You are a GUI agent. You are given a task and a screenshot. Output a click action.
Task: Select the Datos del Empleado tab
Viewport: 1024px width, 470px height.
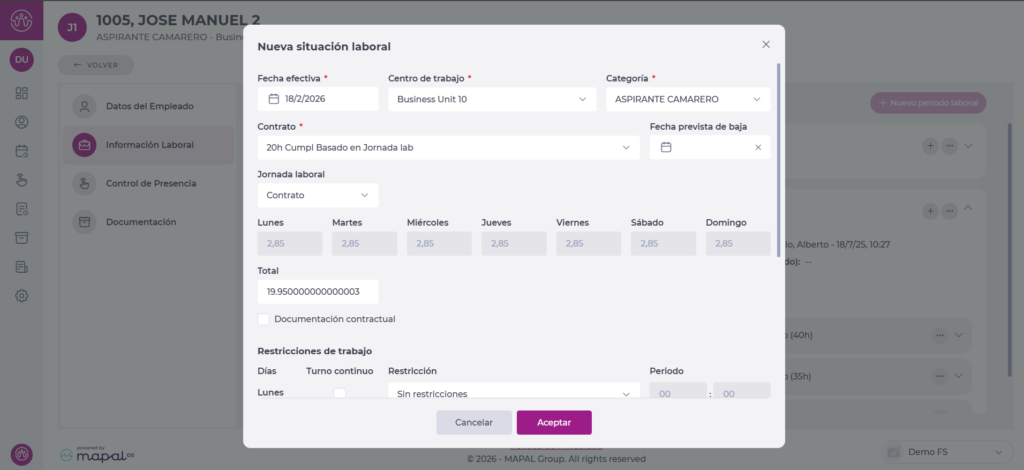(149, 106)
